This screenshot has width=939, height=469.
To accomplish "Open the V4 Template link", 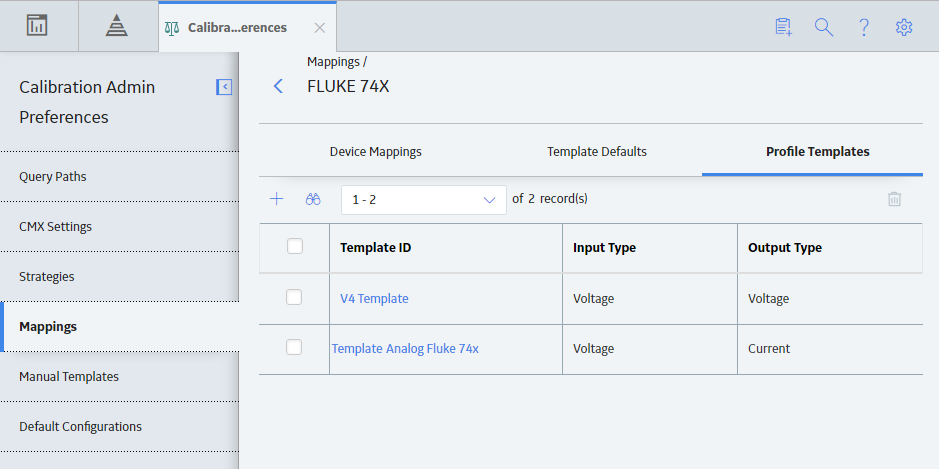I will [374, 298].
